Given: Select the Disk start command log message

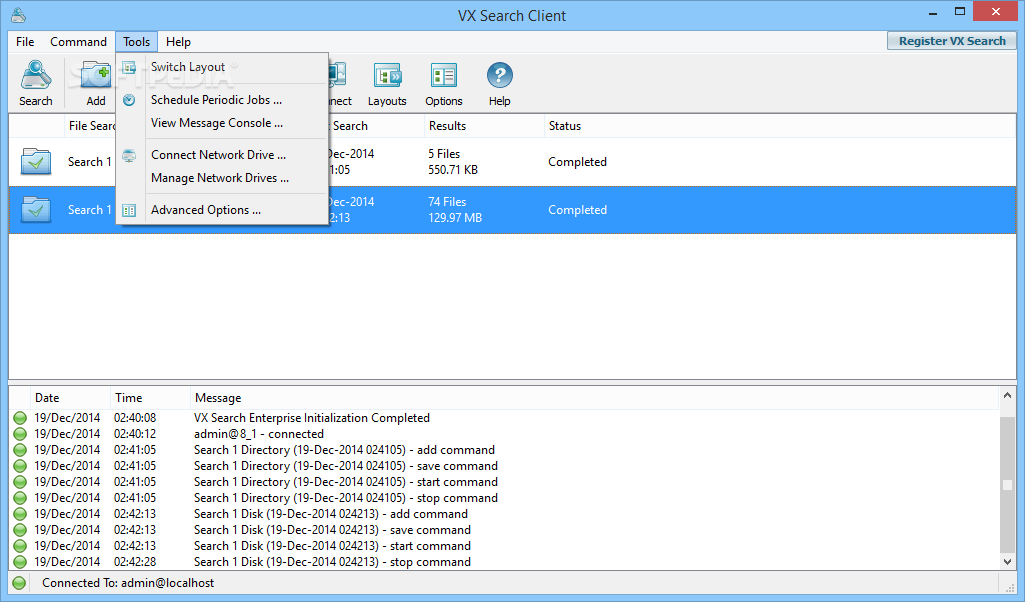Looking at the screenshot, I should 332,546.
